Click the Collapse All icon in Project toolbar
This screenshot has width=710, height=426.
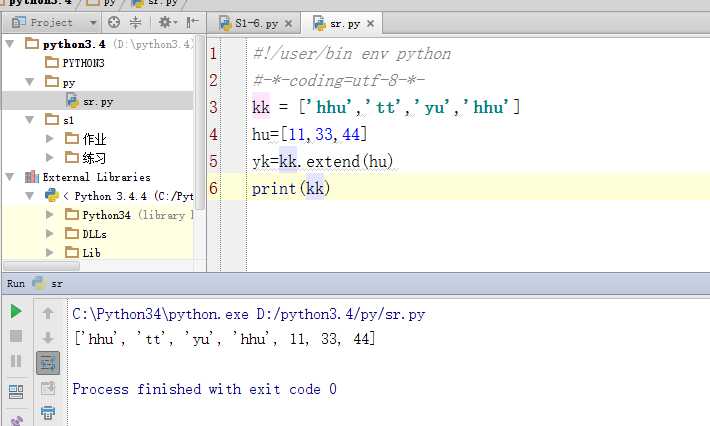(135, 22)
